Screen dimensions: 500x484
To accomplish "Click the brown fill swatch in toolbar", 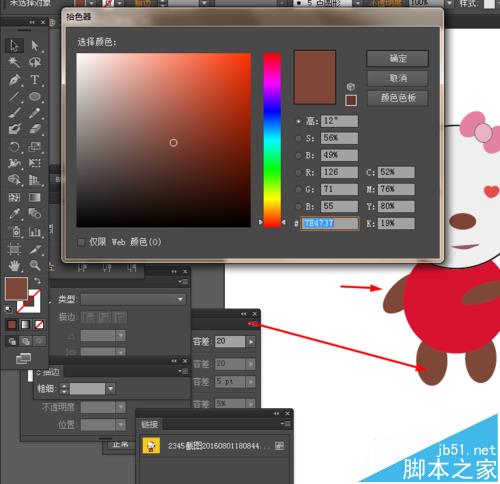I will click(16, 289).
